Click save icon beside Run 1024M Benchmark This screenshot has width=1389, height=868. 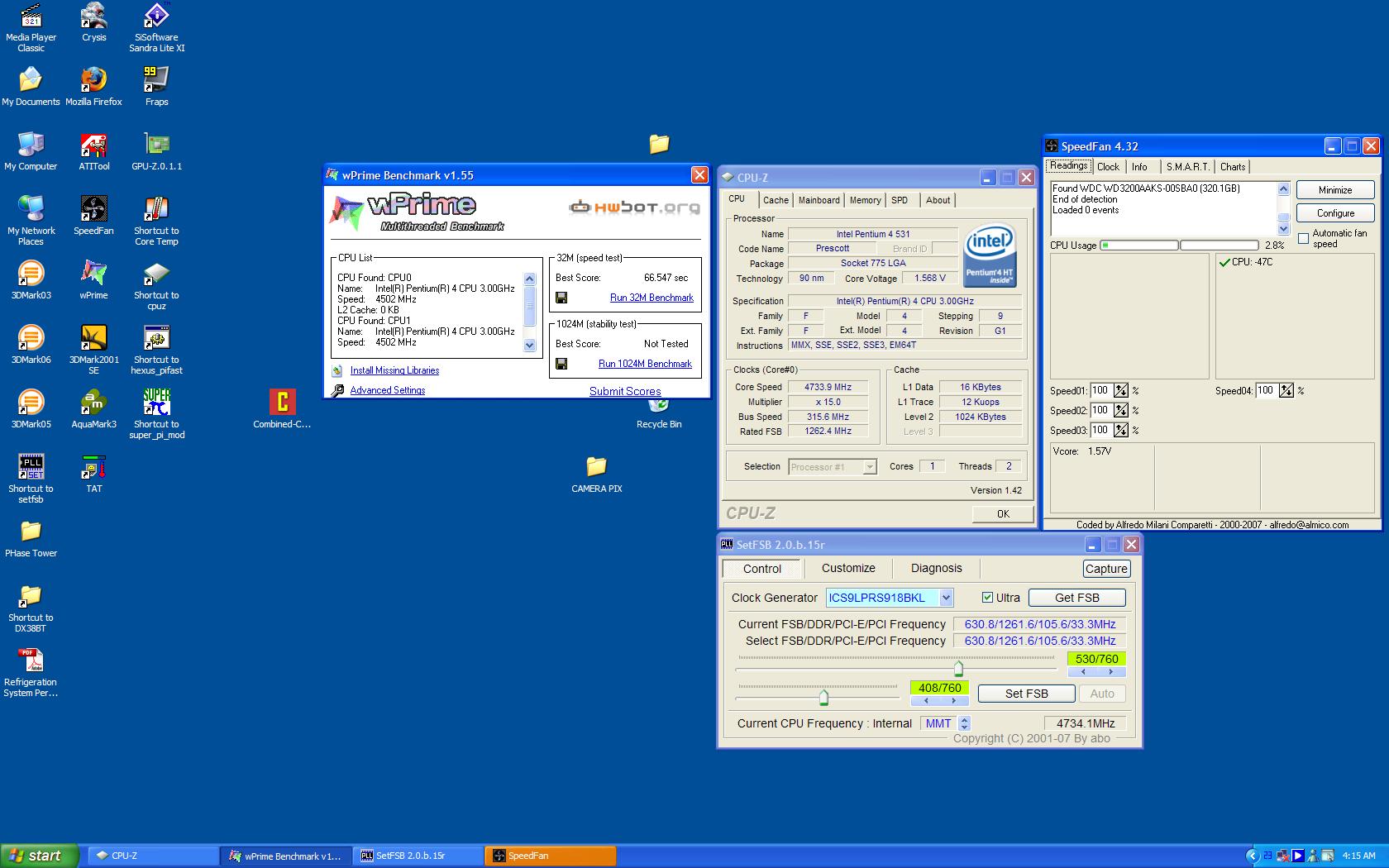click(561, 364)
